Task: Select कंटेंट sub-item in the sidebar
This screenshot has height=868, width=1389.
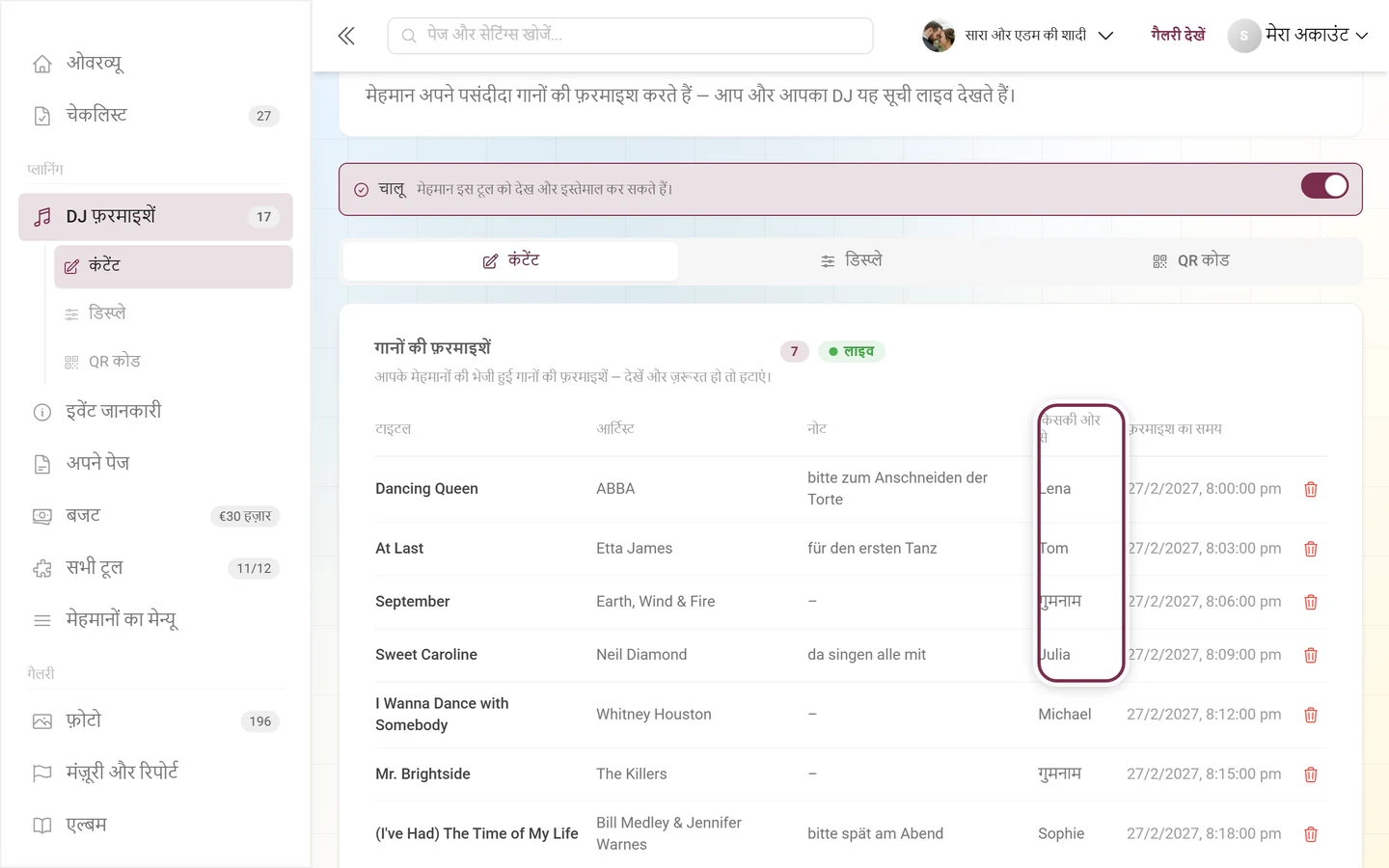Action: (x=174, y=266)
